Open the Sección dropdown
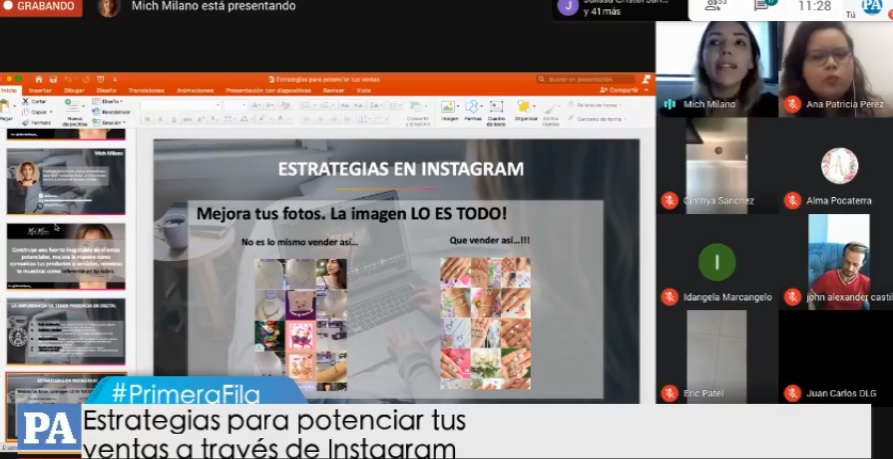The width and height of the screenshot is (893, 459). (x=110, y=122)
